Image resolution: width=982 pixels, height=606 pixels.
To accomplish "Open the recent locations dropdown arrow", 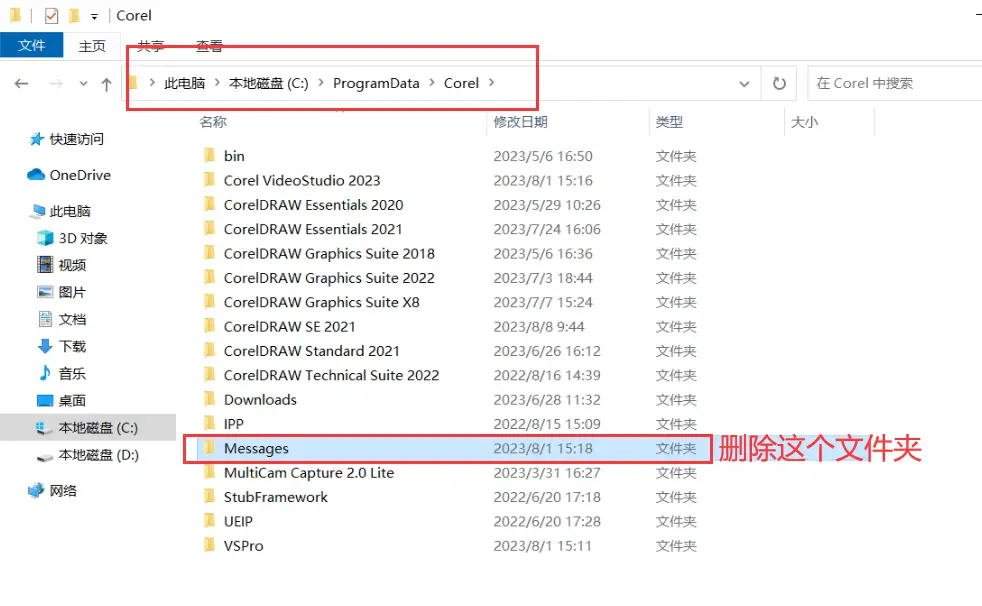I will [83, 83].
